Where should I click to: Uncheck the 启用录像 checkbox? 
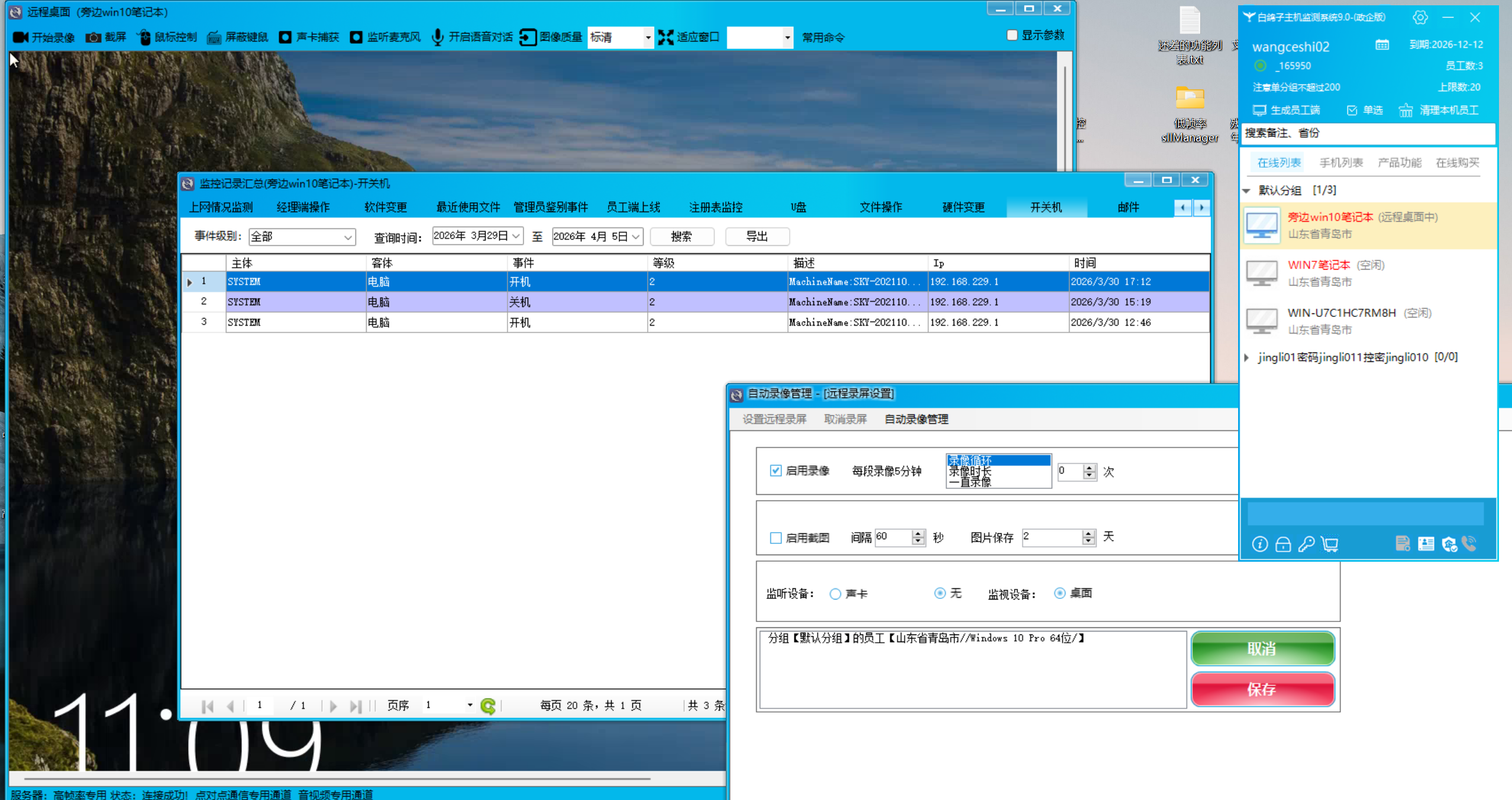[776, 471]
